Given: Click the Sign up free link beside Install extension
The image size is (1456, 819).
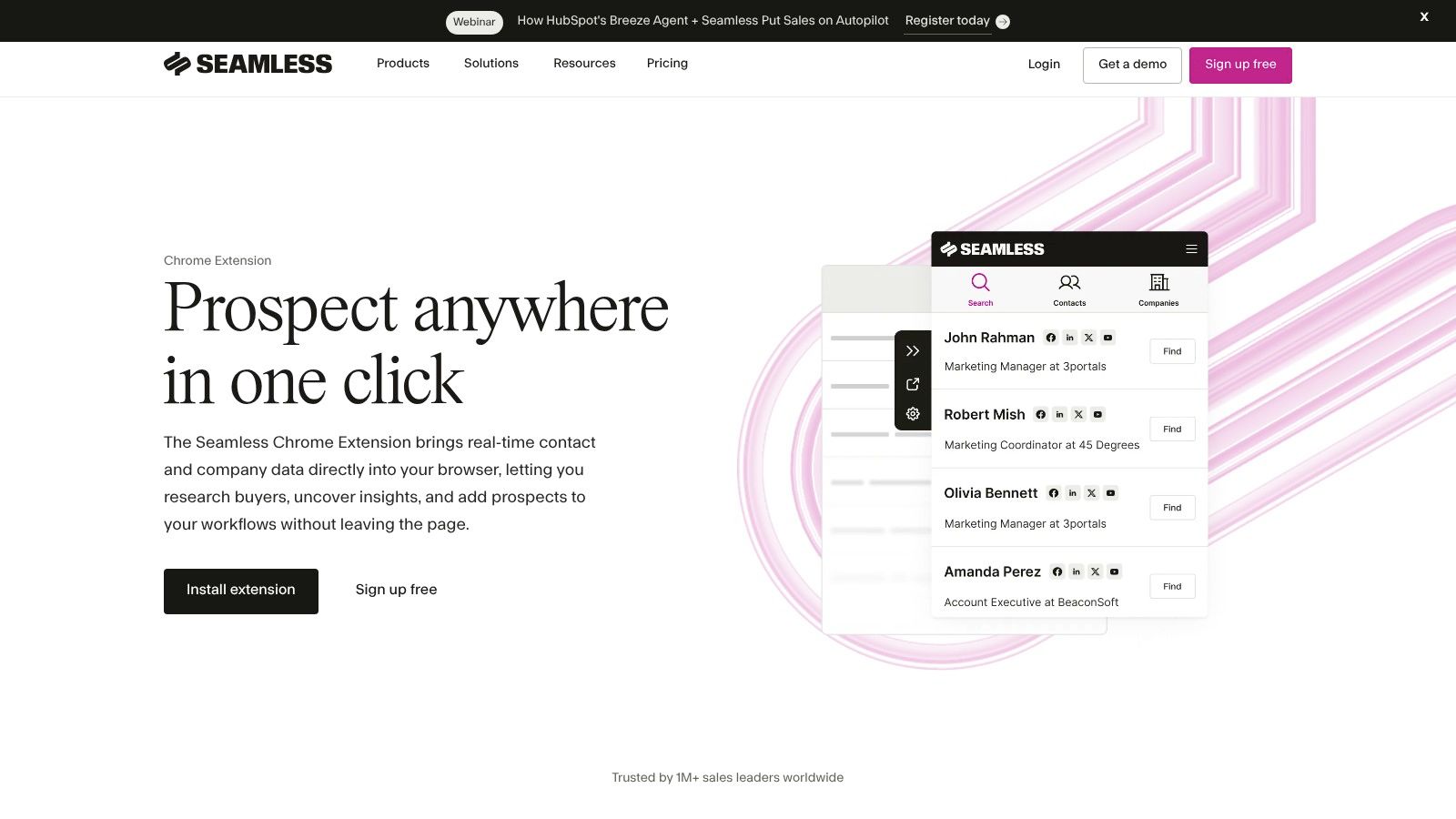Looking at the screenshot, I should [x=396, y=590].
